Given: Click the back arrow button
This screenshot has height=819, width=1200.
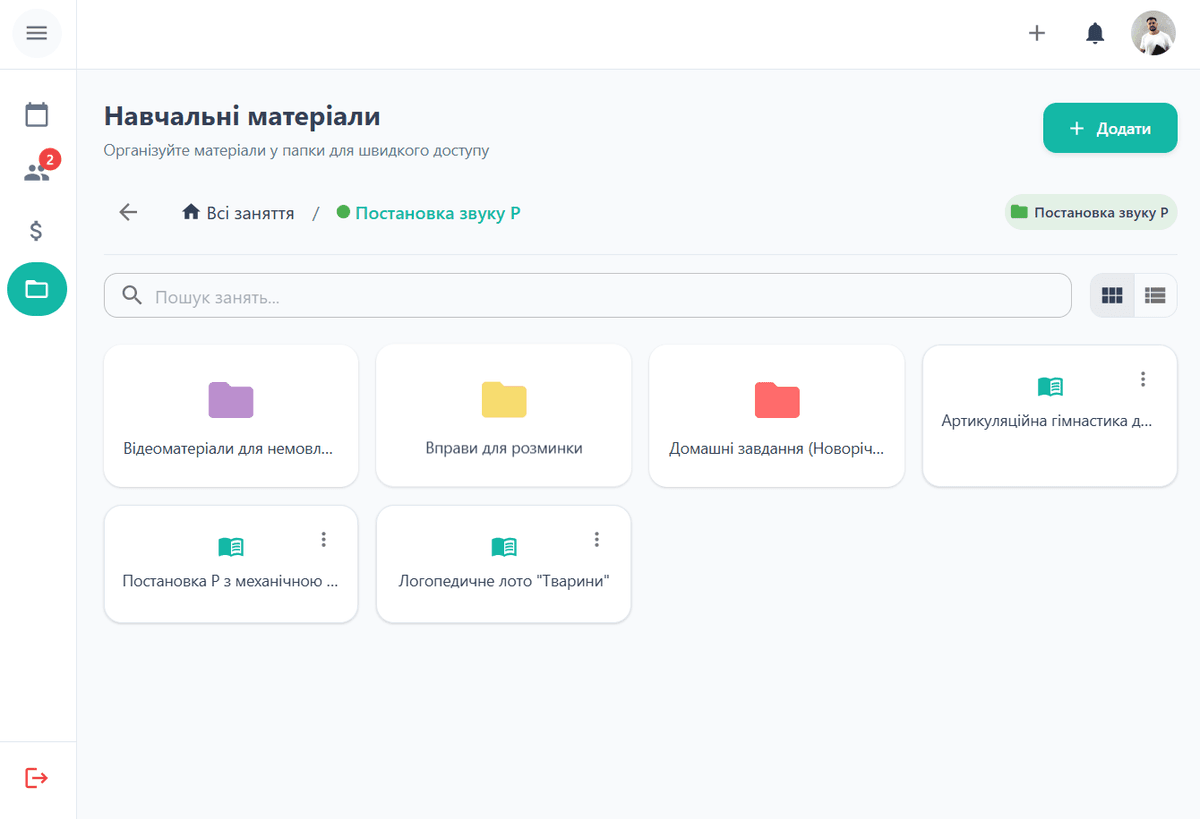Looking at the screenshot, I should click(x=128, y=212).
